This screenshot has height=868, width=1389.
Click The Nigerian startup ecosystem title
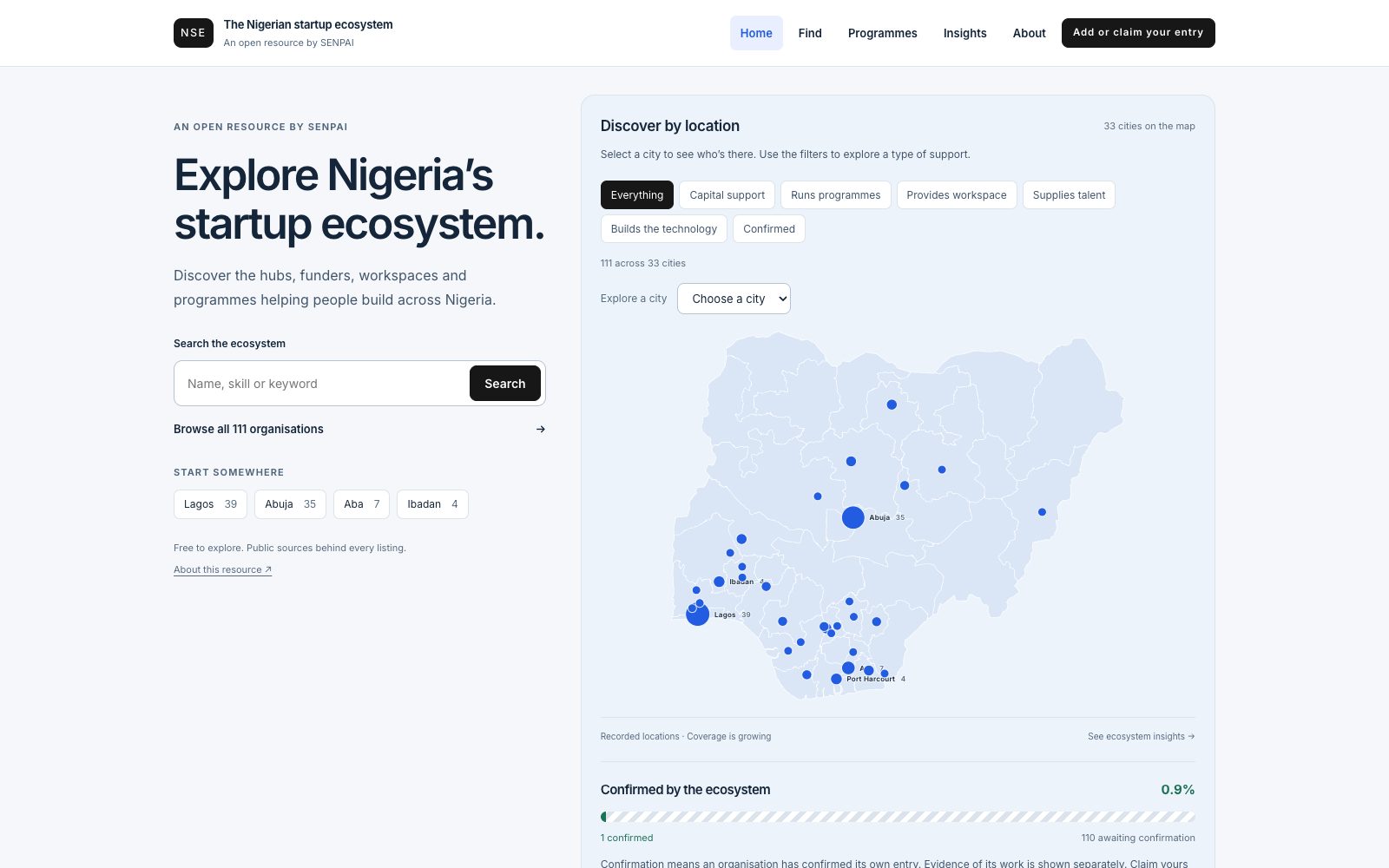pyautogui.click(x=308, y=24)
